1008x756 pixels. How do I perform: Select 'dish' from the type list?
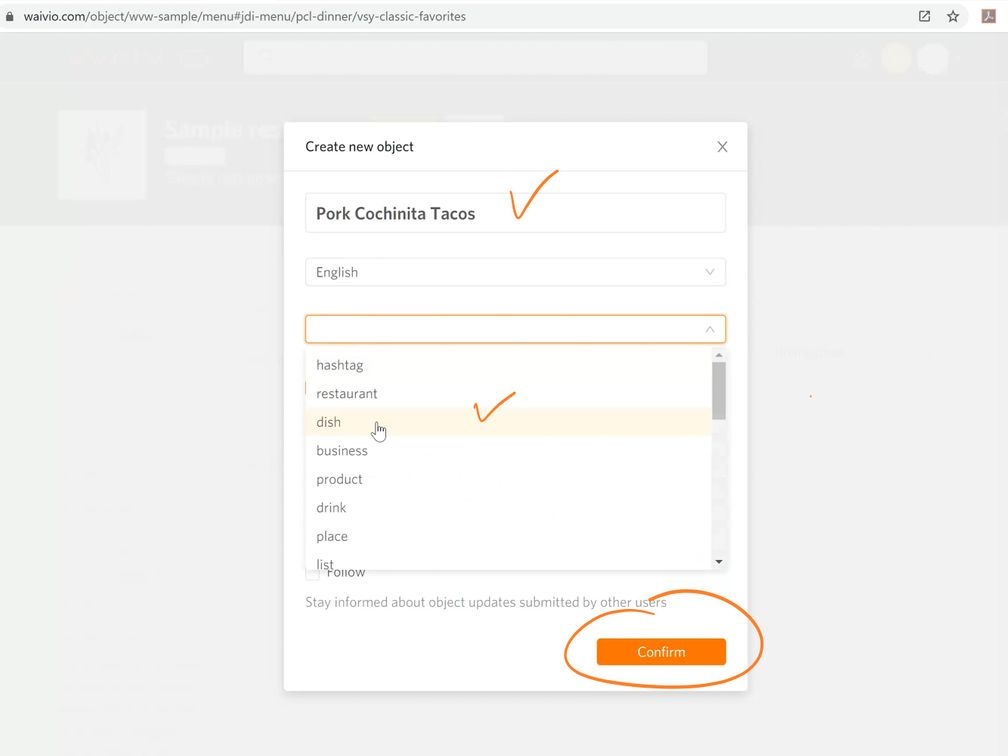click(x=329, y=422)
